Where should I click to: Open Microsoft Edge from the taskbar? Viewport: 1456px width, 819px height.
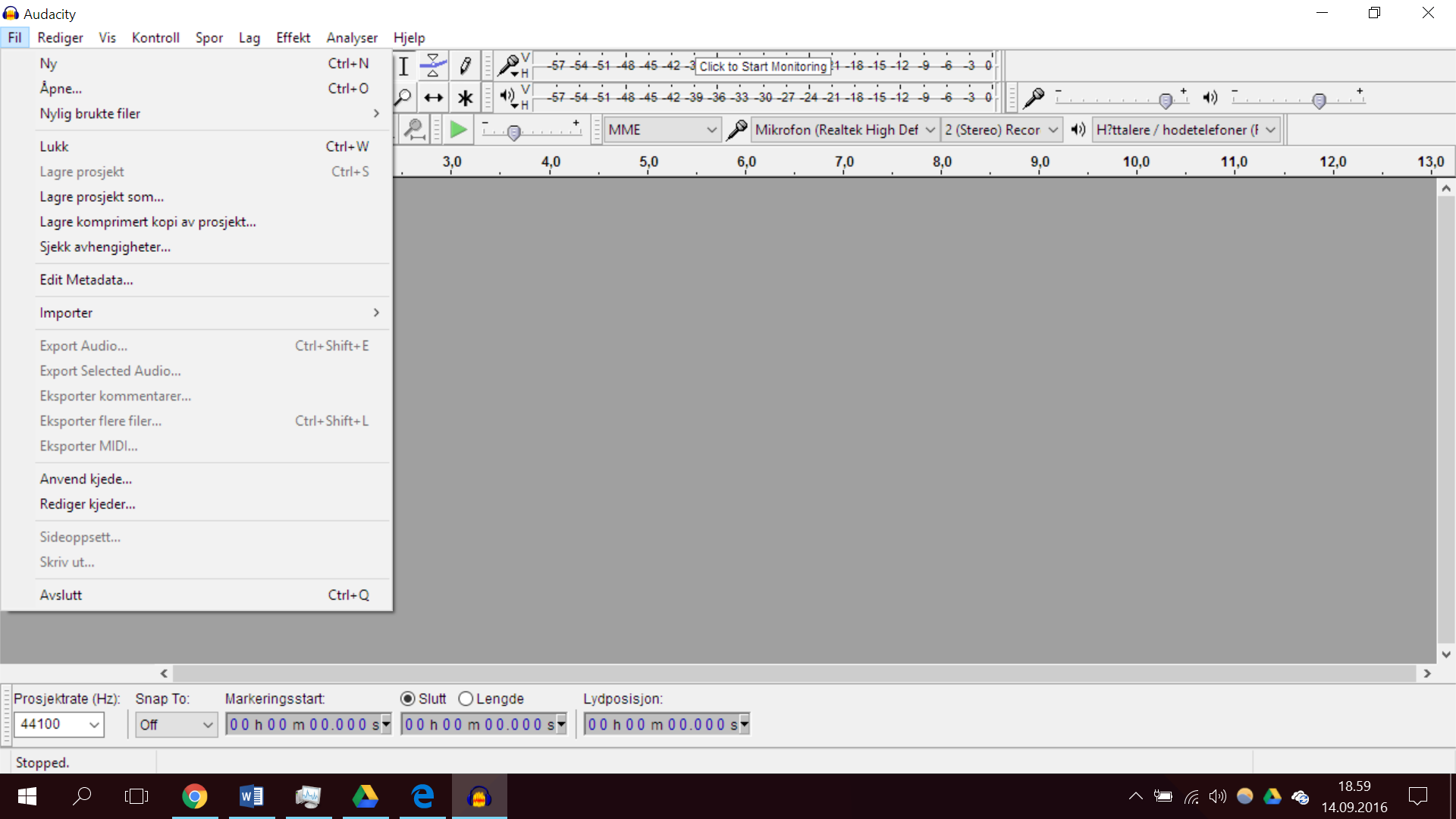point(422,796)
